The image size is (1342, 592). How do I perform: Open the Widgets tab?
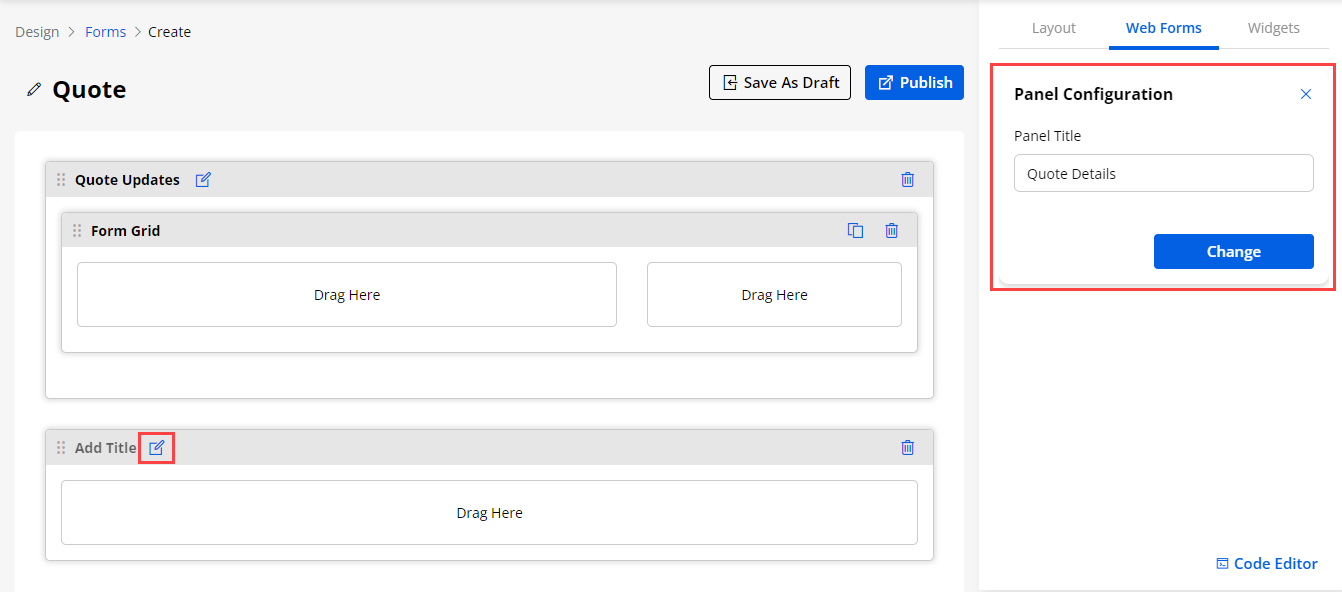(1273, 28)
